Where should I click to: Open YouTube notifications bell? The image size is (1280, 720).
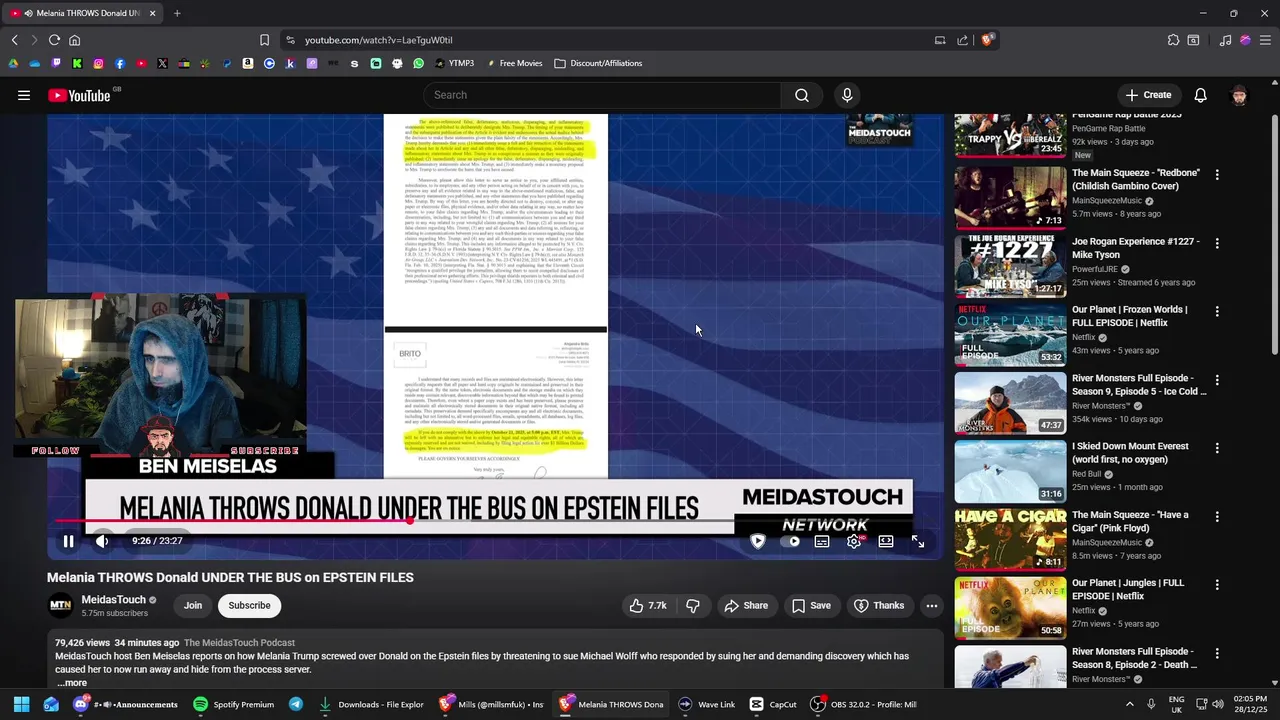click(1200, 95)
